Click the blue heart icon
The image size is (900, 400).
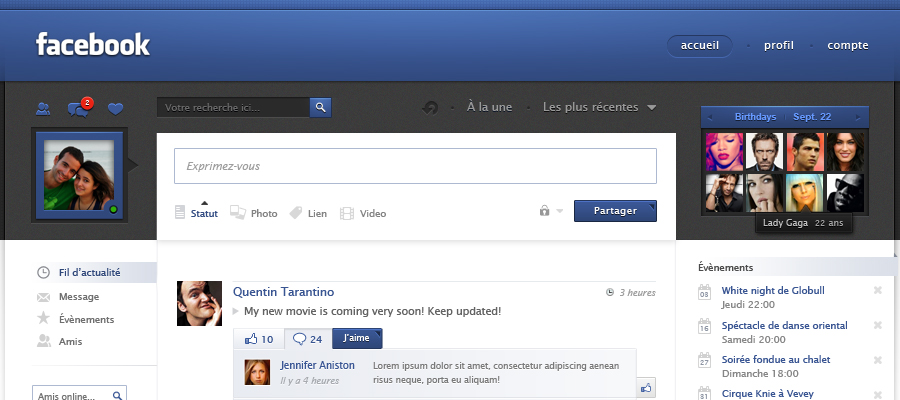[116, 108]
